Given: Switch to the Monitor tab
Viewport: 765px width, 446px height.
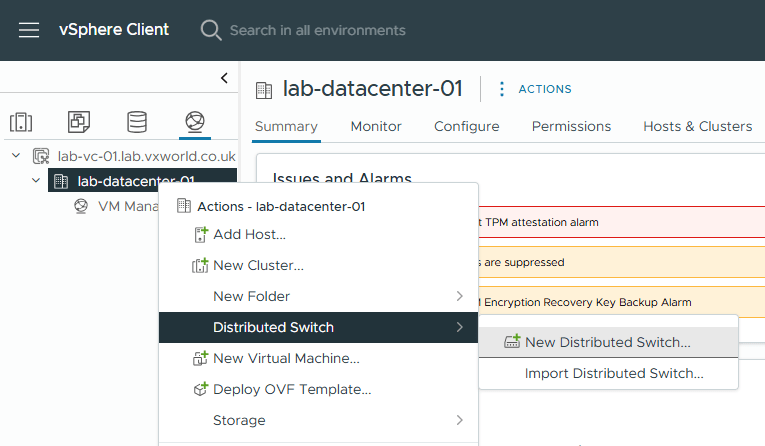Looking at the screenshot, I should (376, 126).
